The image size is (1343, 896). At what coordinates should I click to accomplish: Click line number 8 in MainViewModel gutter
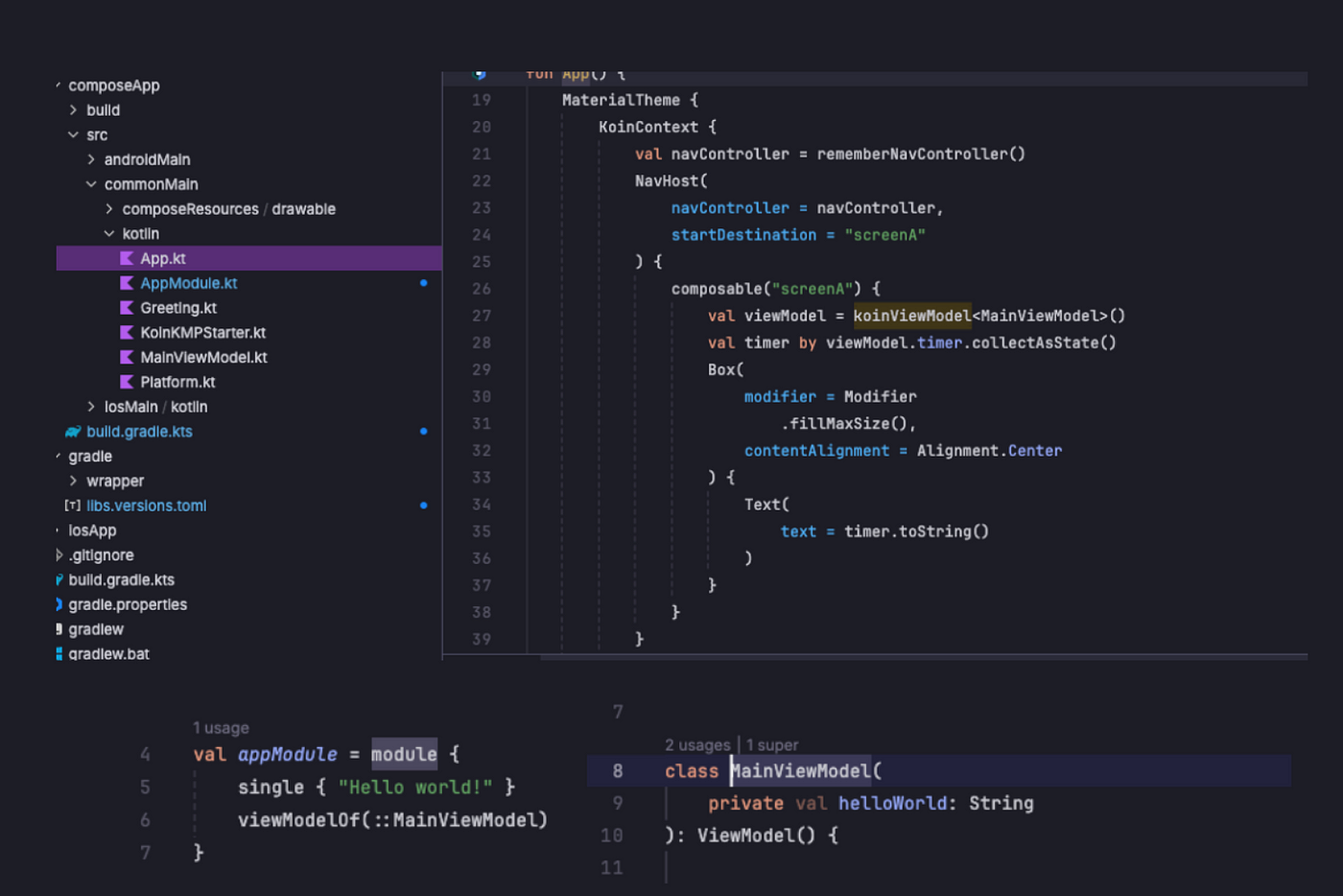click(618, 771)
